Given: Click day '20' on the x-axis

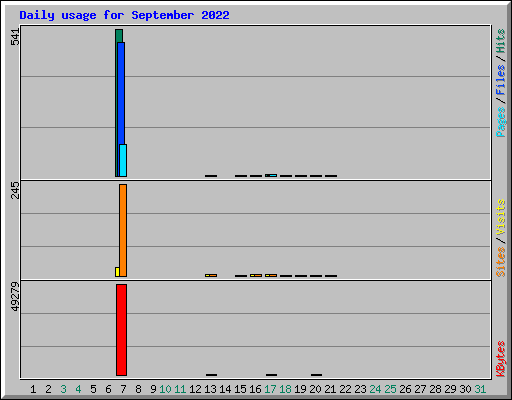Looking at the screenshot, I should pyautogui.click(x=315, y=389).
